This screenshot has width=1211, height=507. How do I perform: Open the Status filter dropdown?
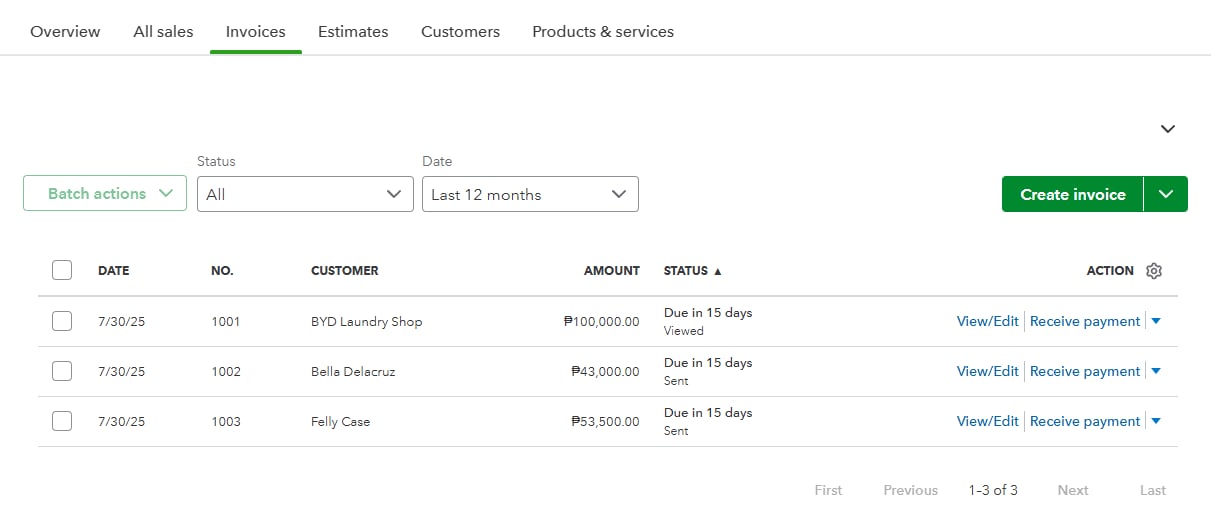pos(305,194)
